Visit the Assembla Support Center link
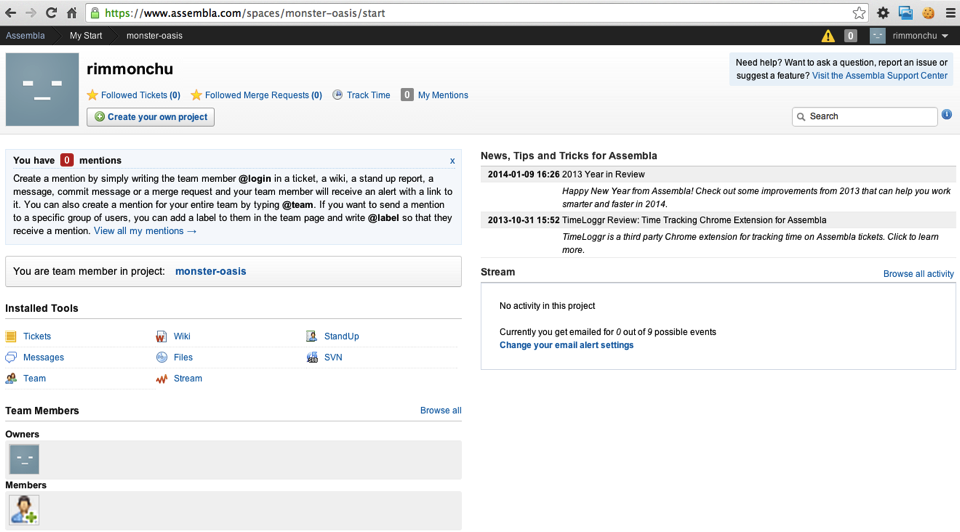Image resolution: width=960 pixels, height=532 pixels. click(x=880, y=76)
